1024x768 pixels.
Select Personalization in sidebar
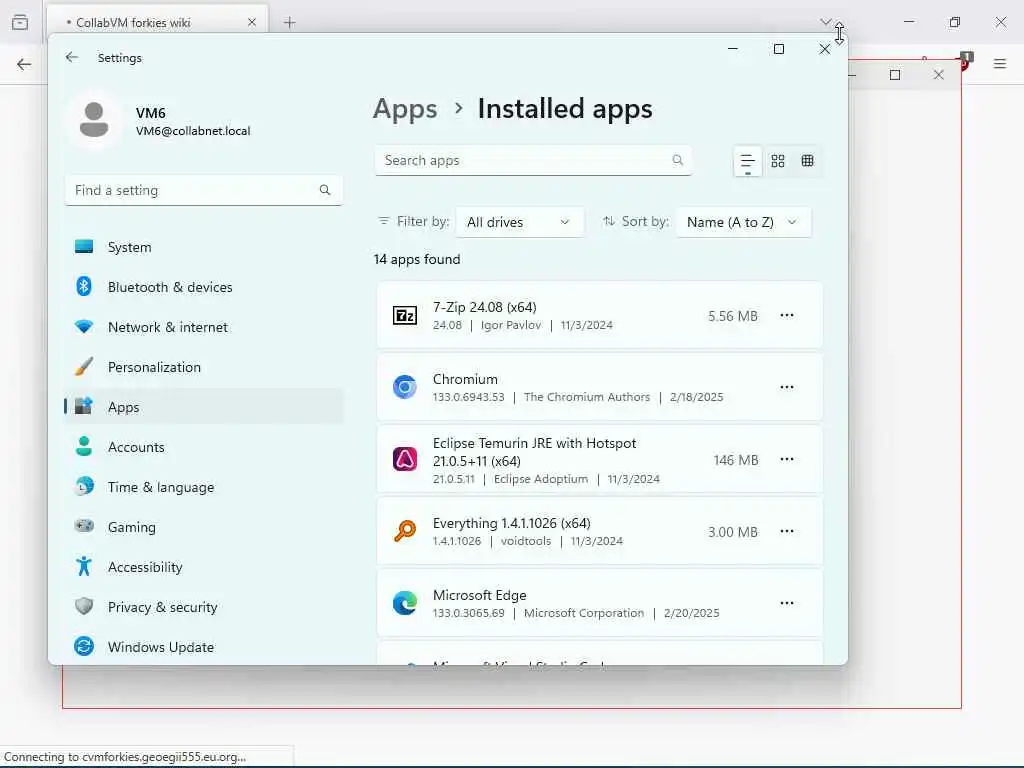point(204,367)
